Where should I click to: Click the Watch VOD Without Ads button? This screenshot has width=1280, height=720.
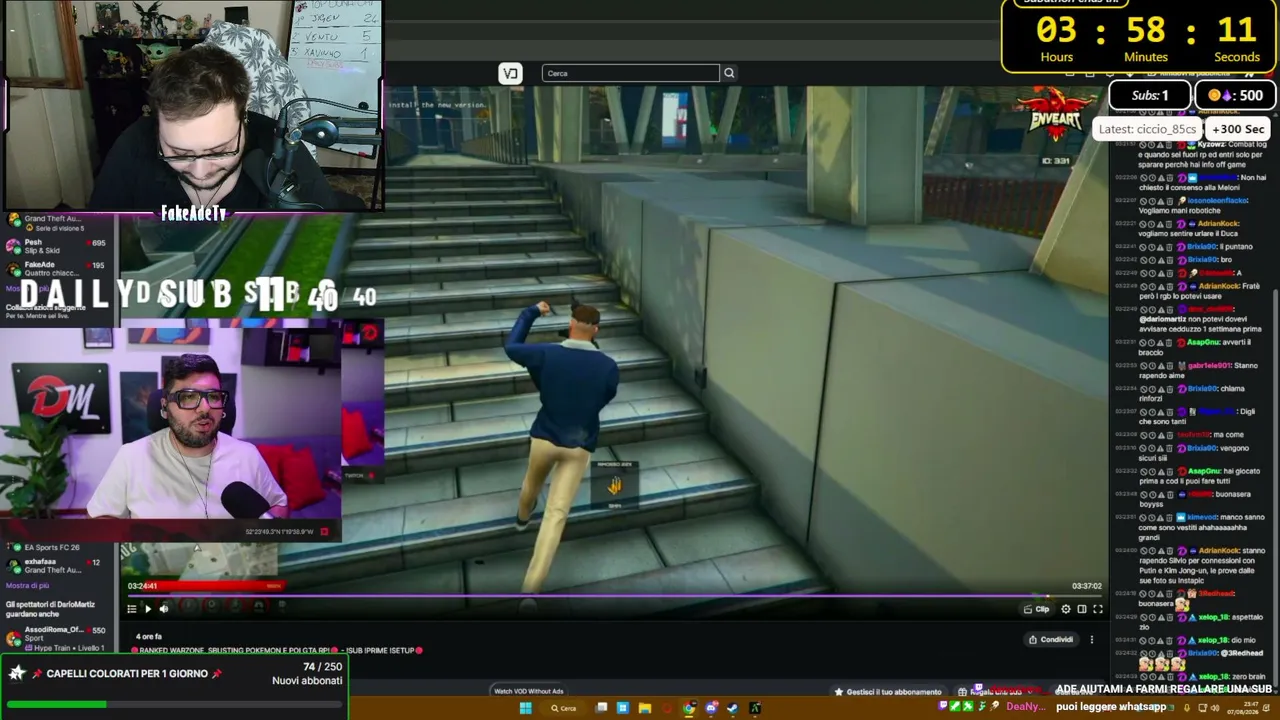pos(529,691)
